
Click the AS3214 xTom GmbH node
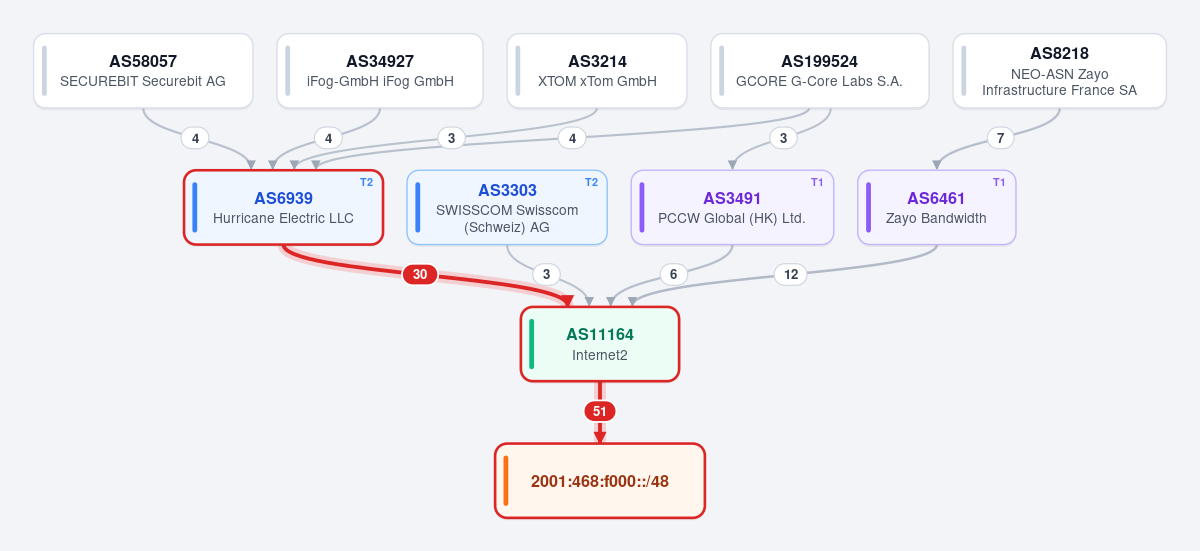point(597,71)
